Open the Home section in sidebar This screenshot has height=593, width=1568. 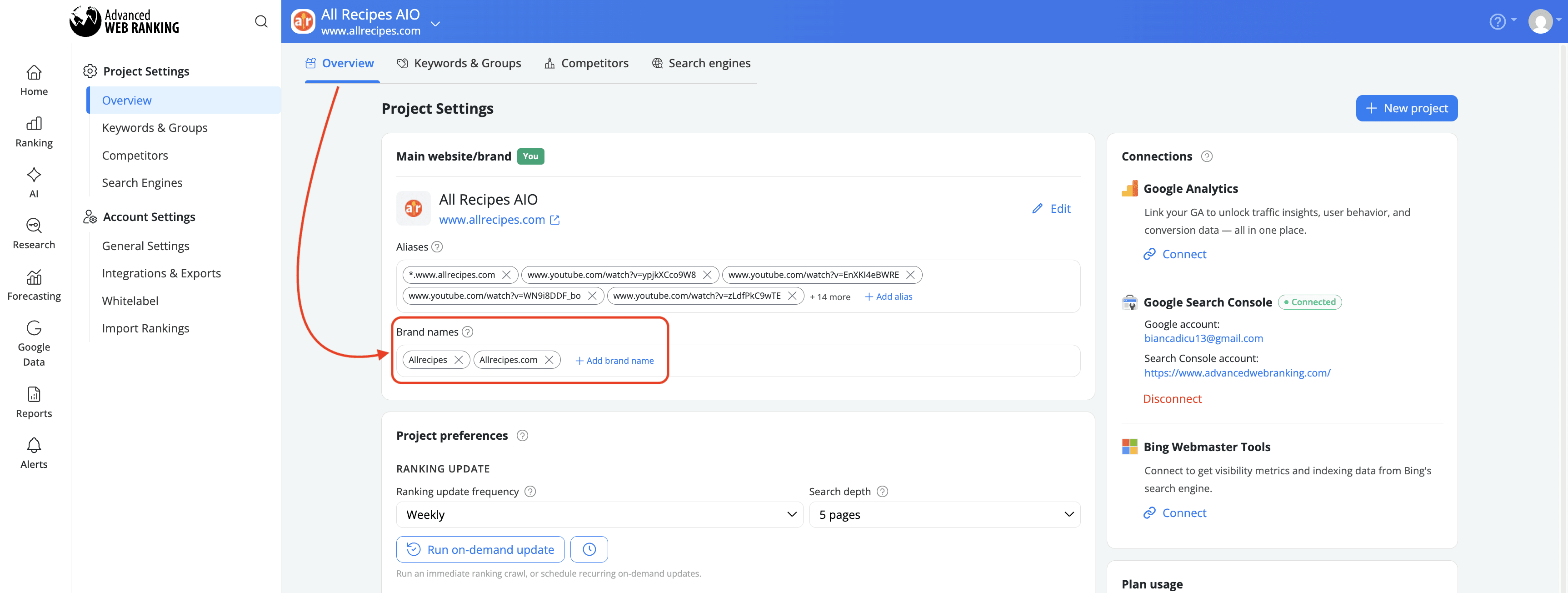[34, 81]
